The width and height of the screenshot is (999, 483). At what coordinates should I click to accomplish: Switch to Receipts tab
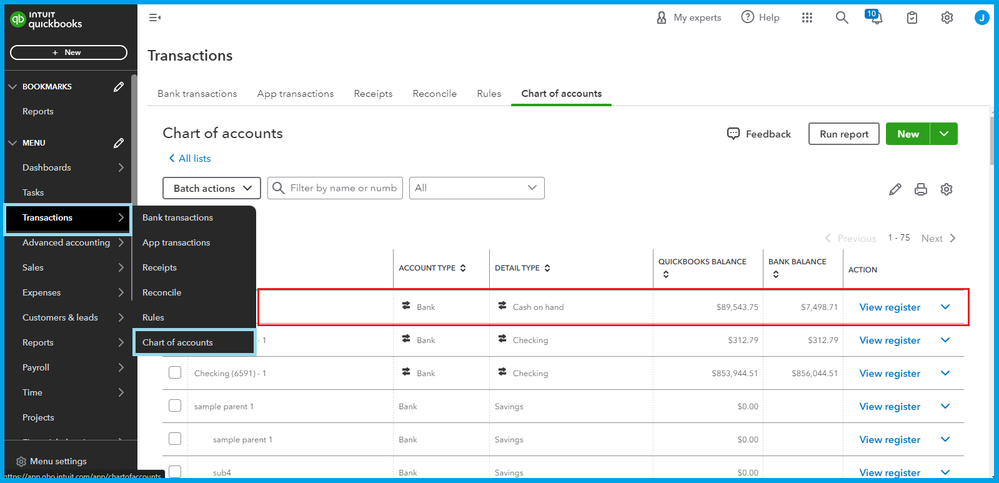[373, 94]
